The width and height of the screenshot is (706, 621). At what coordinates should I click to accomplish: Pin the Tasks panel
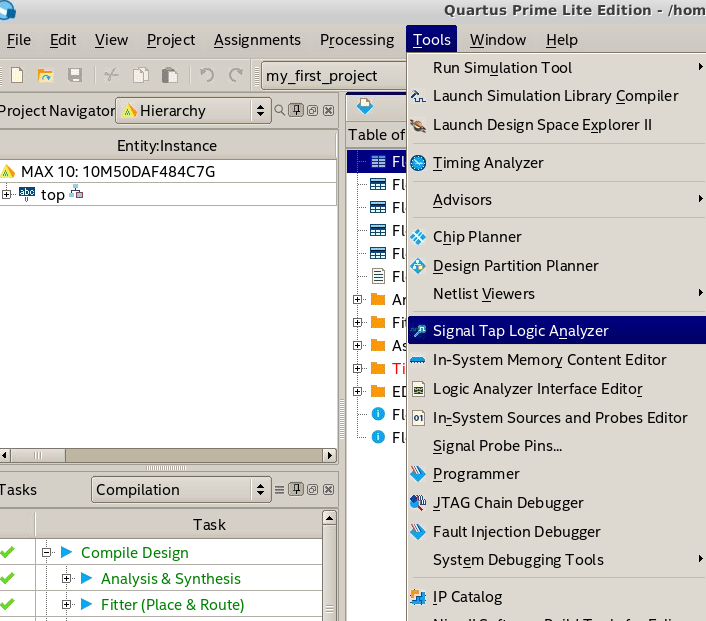[296, 489]
